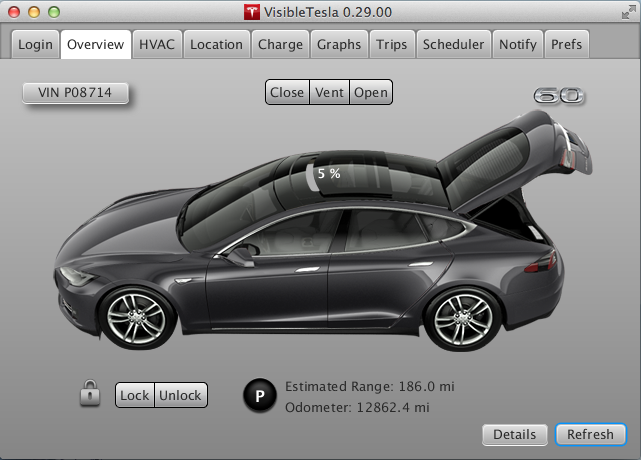This screenshot has height=460, width=641.
Task: Unlock the car with the Unlock button
Action: [x=181, y=395]
